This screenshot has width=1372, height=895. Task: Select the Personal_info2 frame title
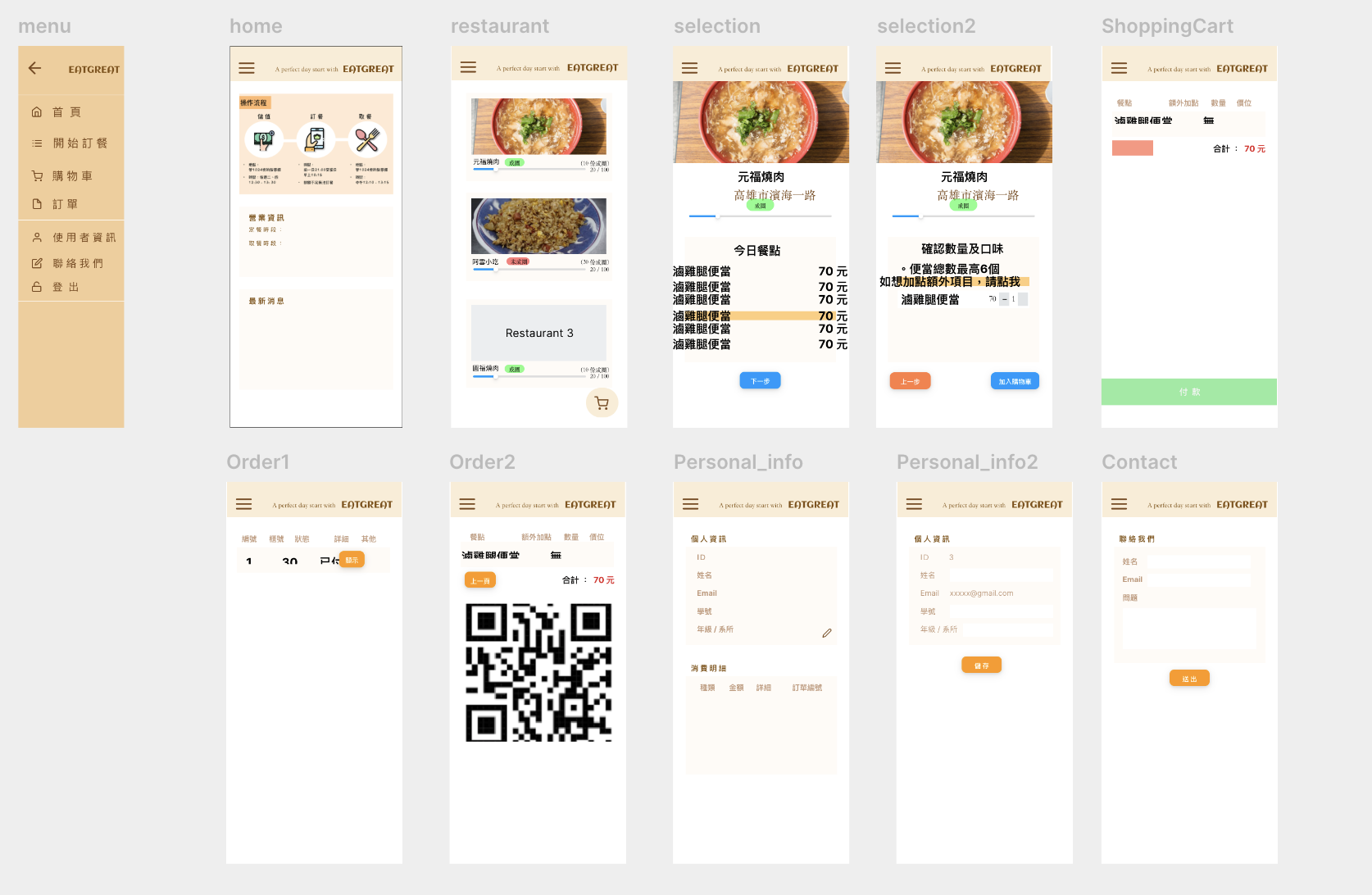(967, 462)
